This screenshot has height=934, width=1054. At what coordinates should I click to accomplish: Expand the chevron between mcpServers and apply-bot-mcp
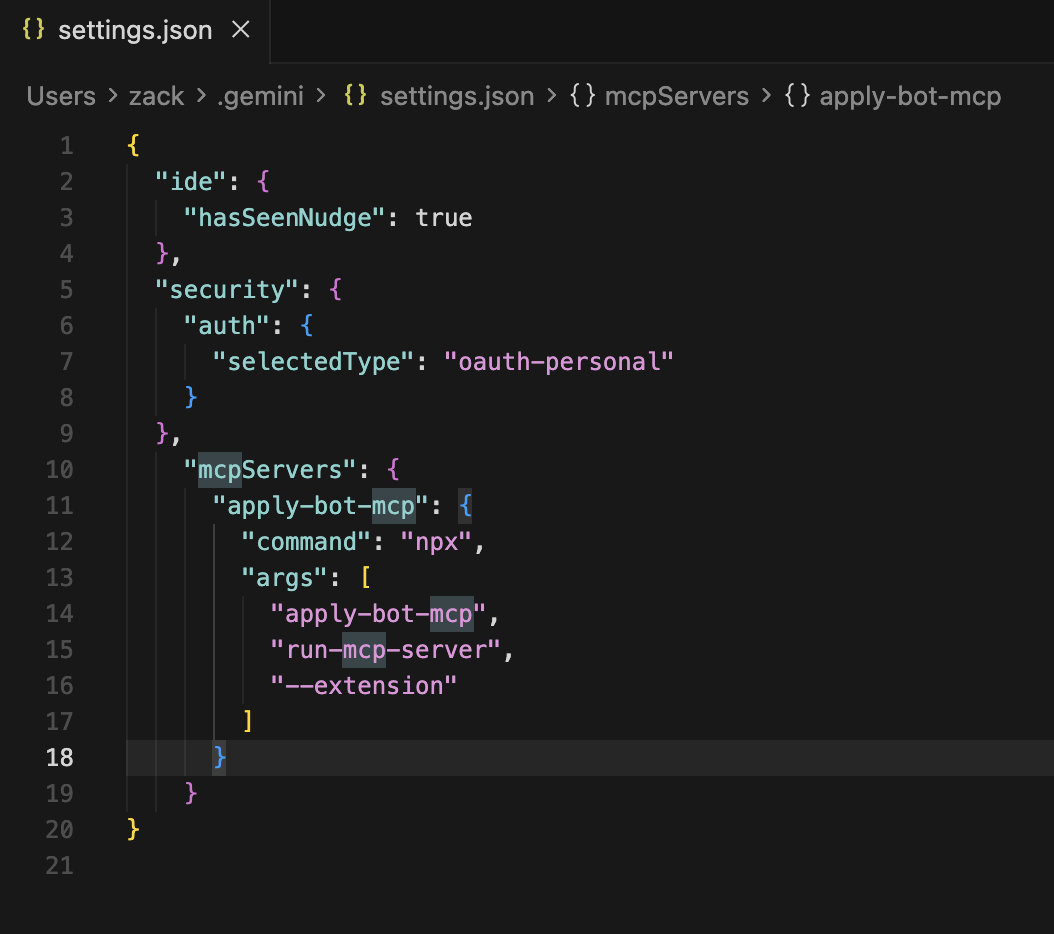pos(767,96)
